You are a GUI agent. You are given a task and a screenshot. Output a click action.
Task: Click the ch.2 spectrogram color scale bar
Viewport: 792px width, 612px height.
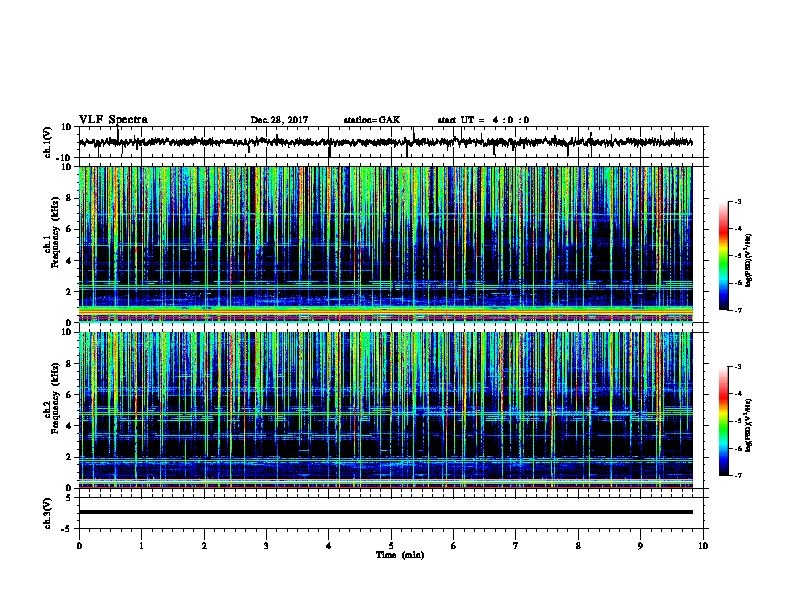(724, 421)
